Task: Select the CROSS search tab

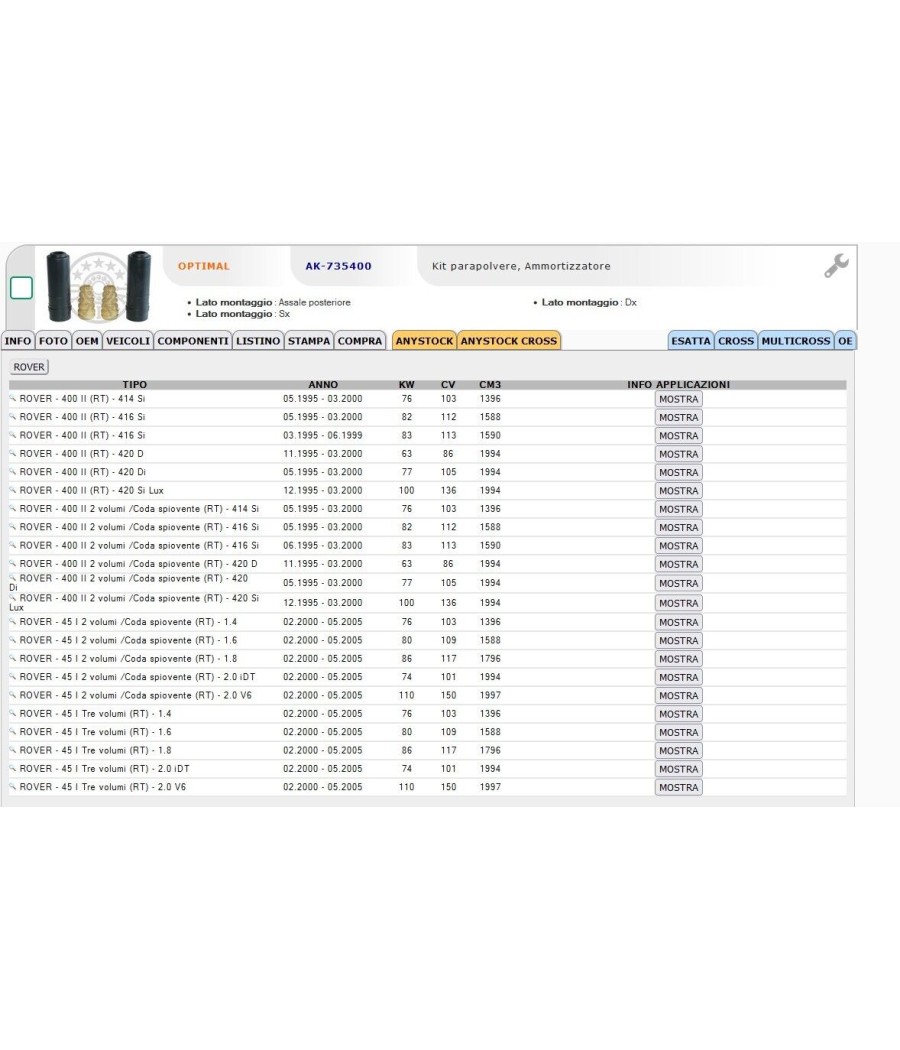Action: click(x=736, y=341)
